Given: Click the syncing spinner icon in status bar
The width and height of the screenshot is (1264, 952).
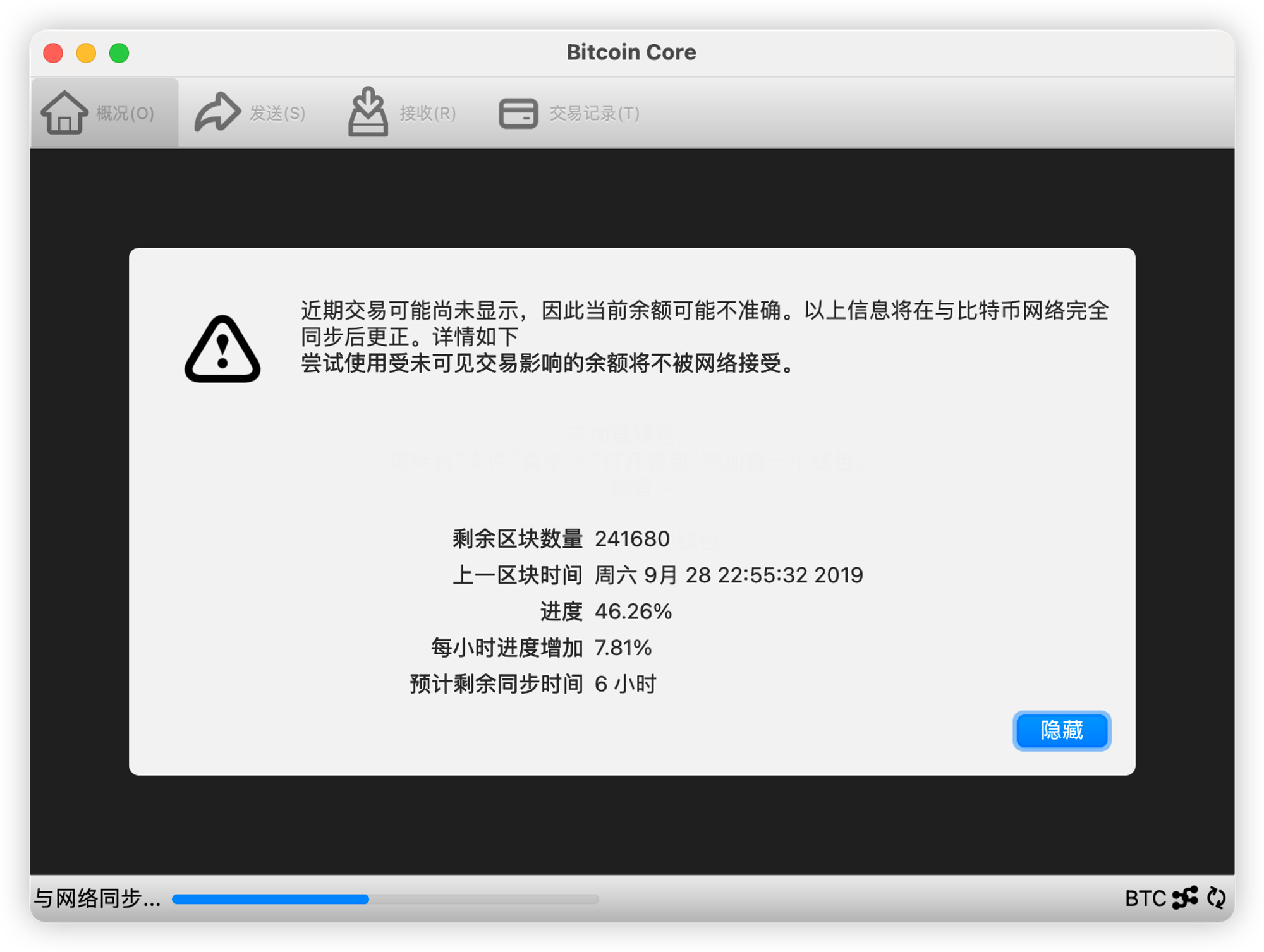Looking at the screenshot, I should pos(1217,898).
